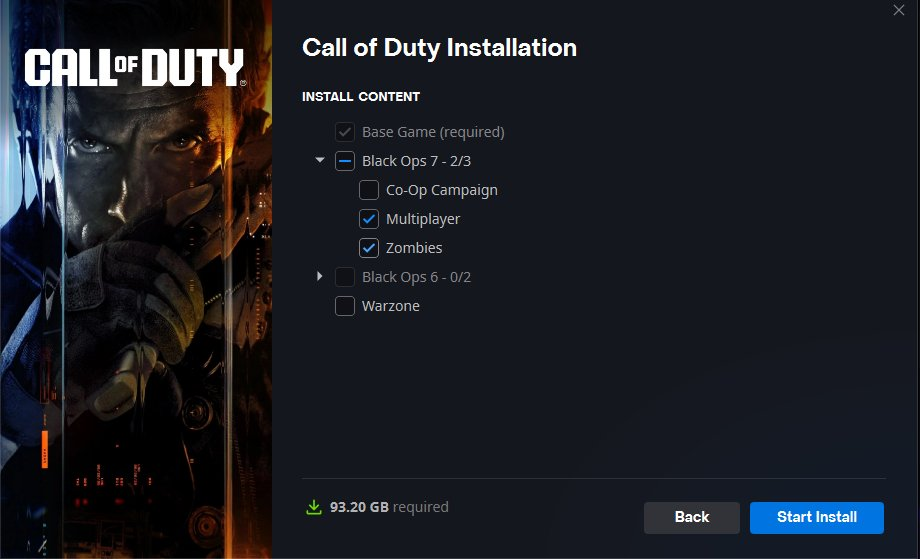Check the Black Ops 6 checkbox
920x559 pixels.
click(344, 277)
